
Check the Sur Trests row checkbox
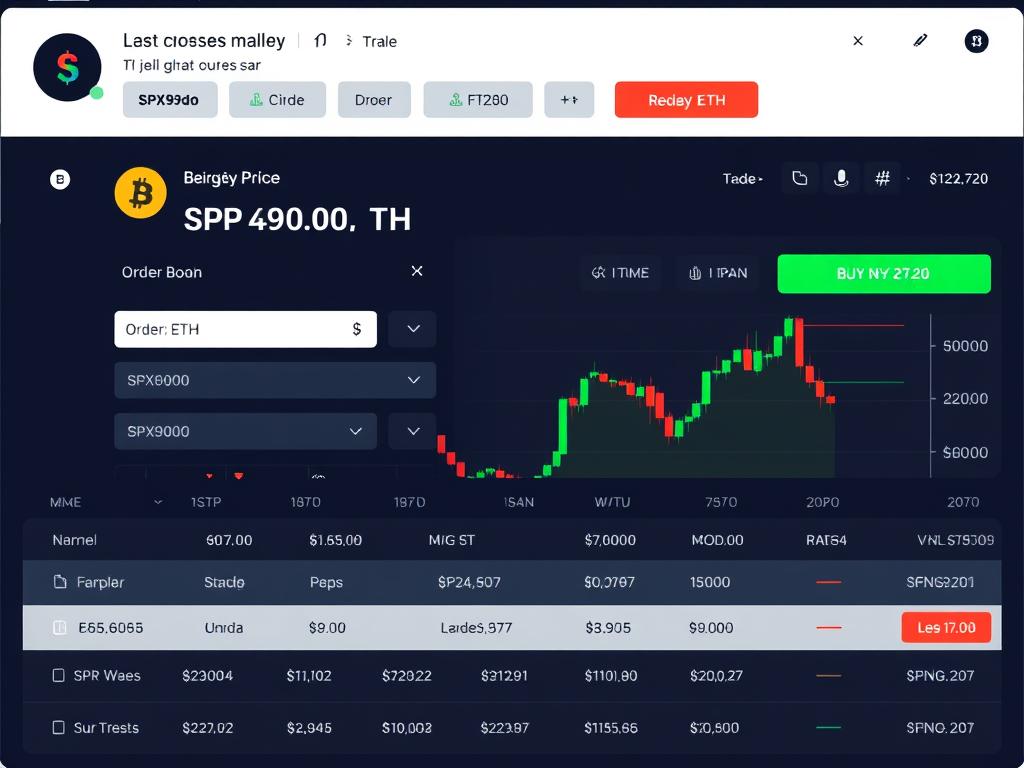tap(59, 728)
